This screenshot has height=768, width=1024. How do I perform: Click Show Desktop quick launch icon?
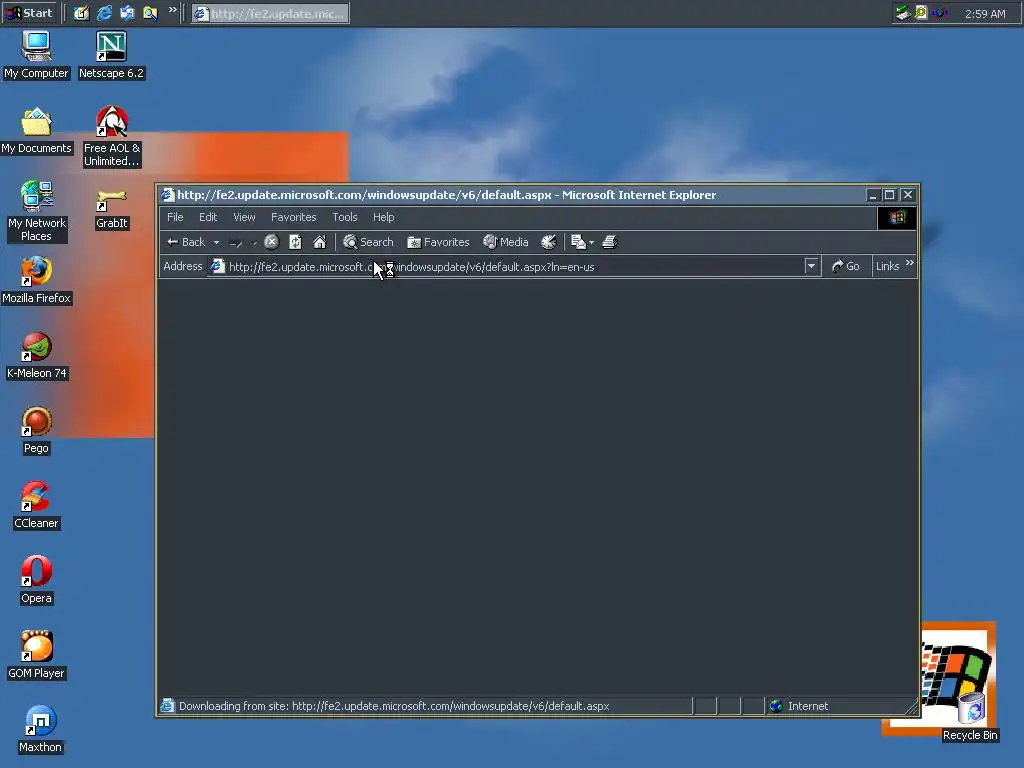click(82, 13)
